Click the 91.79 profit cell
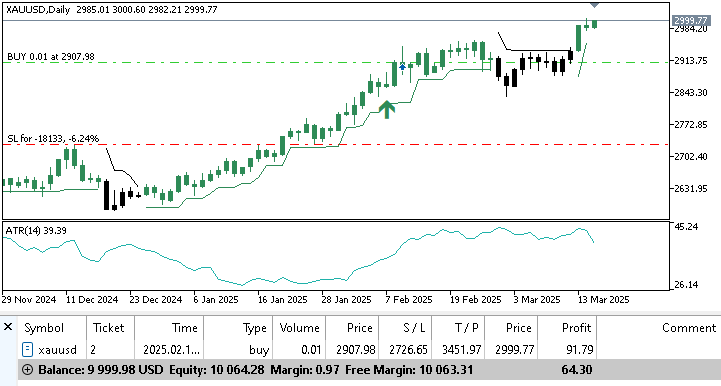The height and width of the screenshot is (386, 721). [579, 350]
